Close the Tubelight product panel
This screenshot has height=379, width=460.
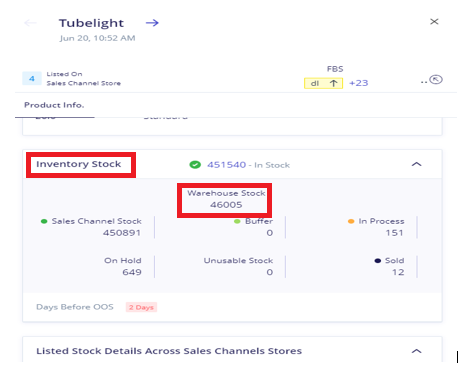[434, 22]
